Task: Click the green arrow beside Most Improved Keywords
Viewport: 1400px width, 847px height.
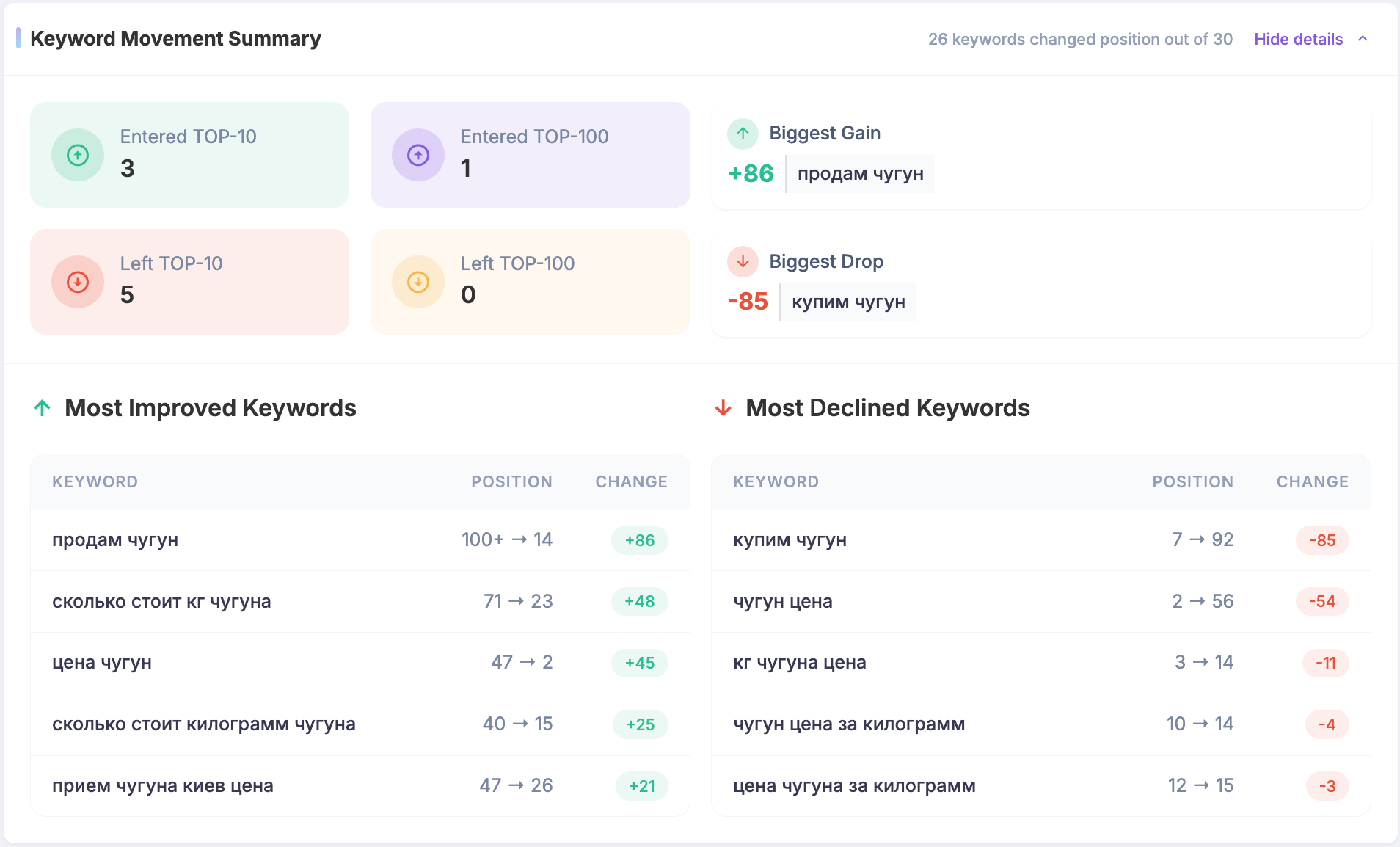Action: [x=43, y=408]
